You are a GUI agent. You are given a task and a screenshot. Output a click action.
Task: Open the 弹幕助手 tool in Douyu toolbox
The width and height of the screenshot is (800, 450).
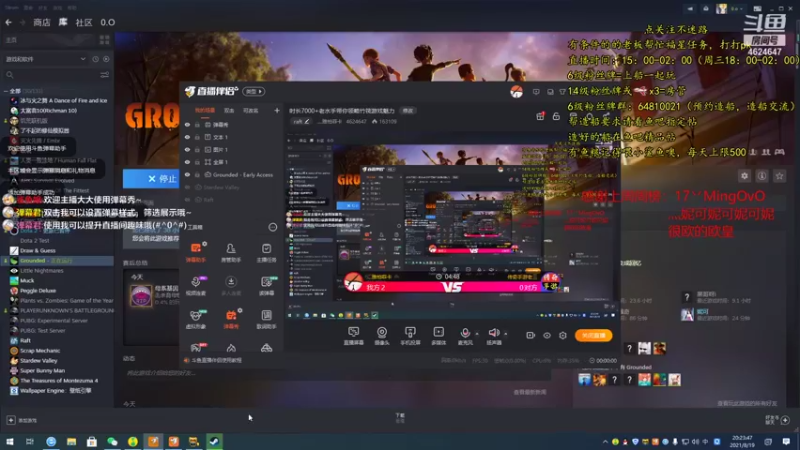click(x=196, y=252)
